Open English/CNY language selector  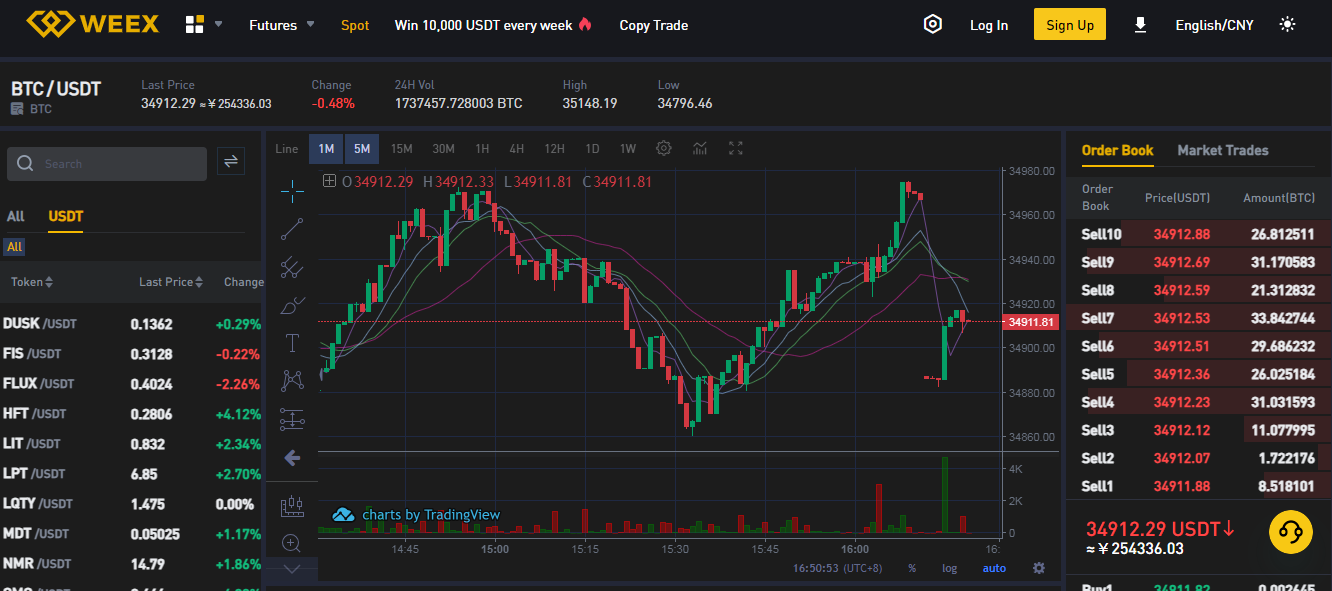(1214, 25)
